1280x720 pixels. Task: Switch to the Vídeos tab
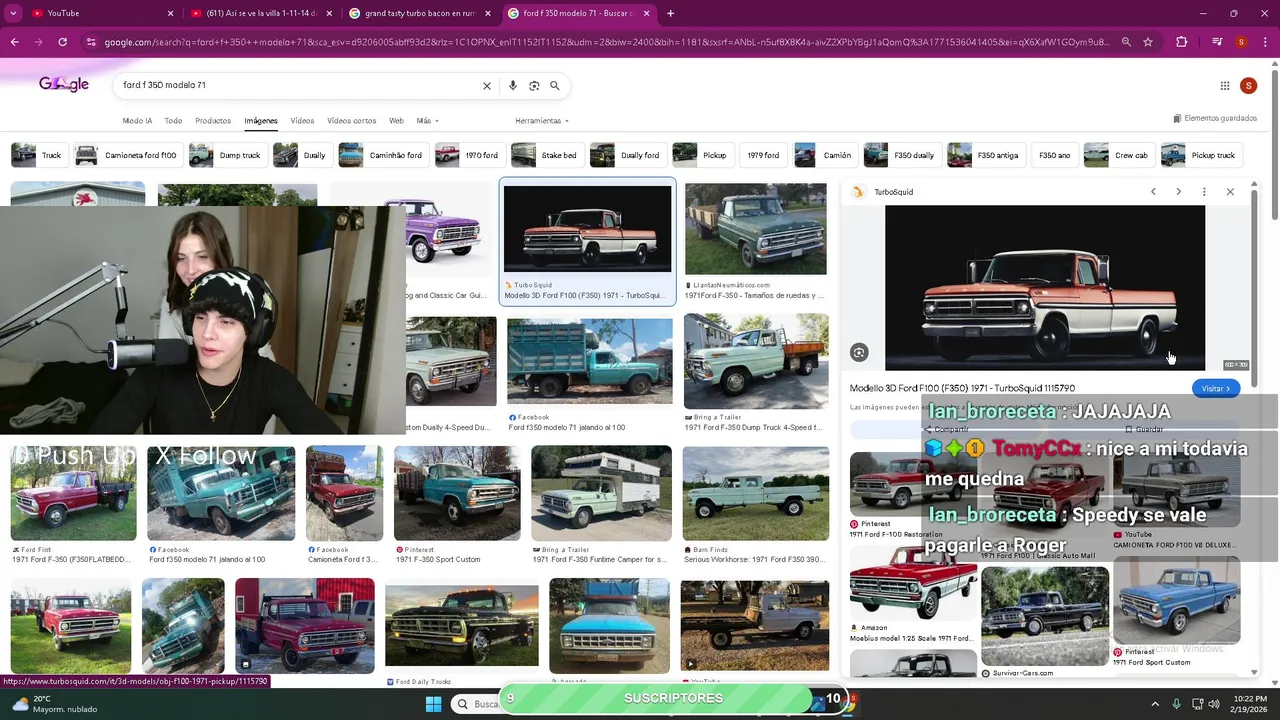pyautogui.click(x=302, y=121)
